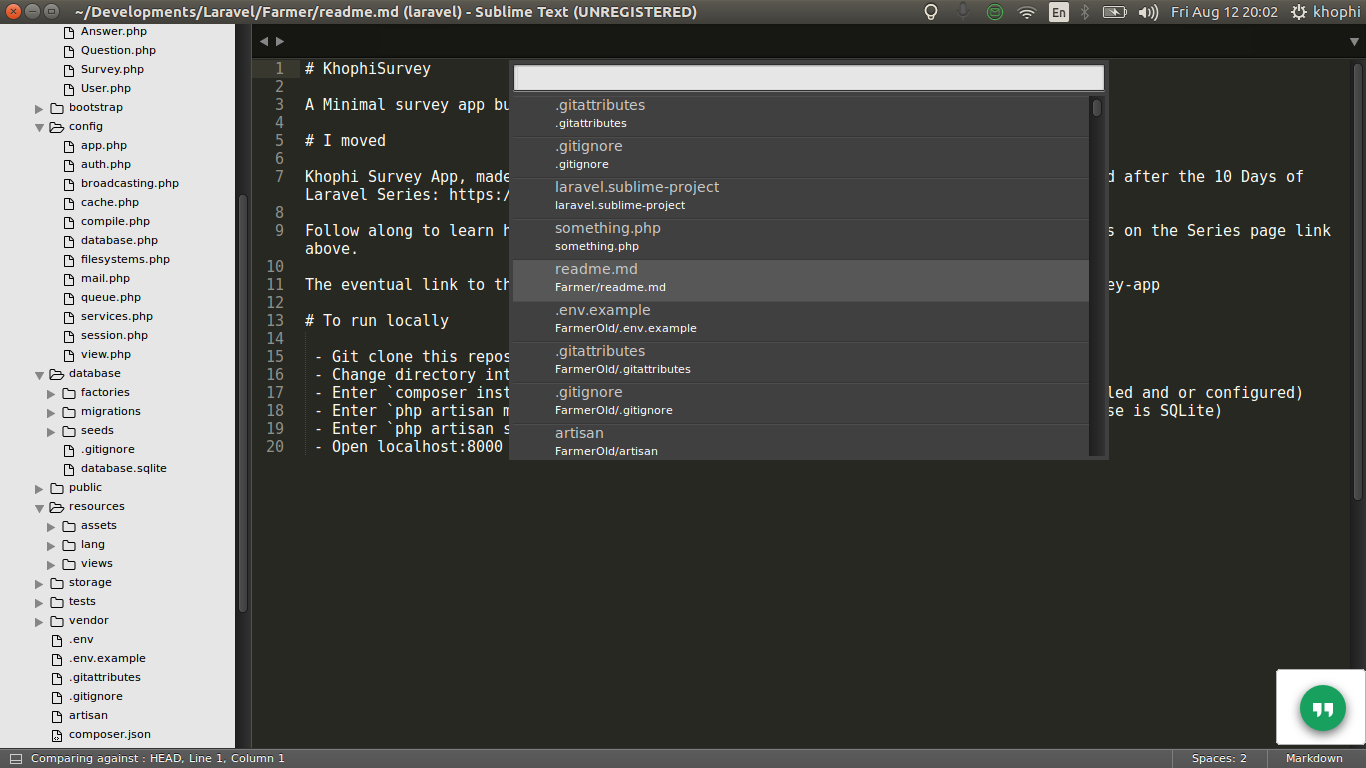
Task: Click the battery status icon
Action: [x=1114, y=12]
